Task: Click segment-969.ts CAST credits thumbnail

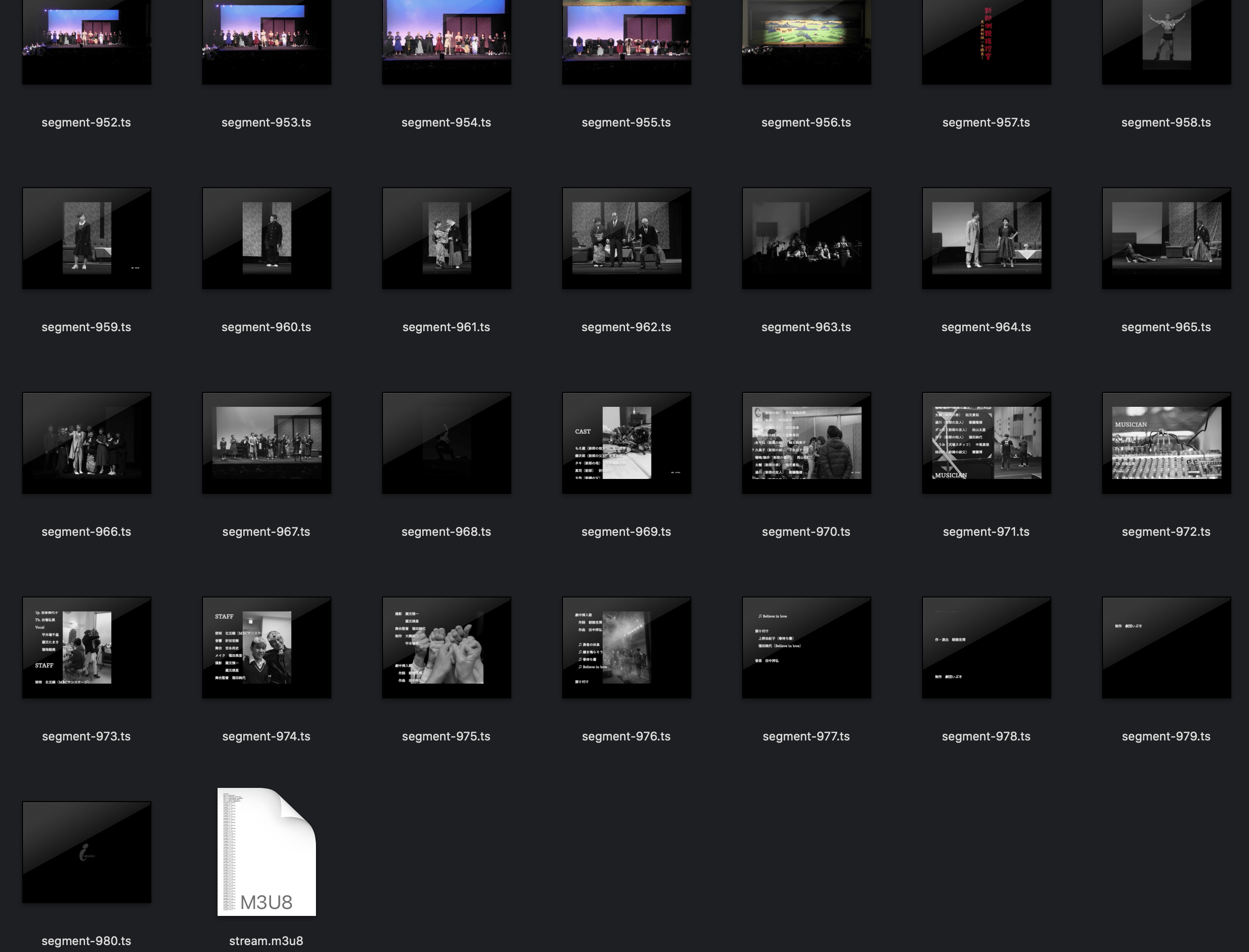Action: click(x=626, y=442)
